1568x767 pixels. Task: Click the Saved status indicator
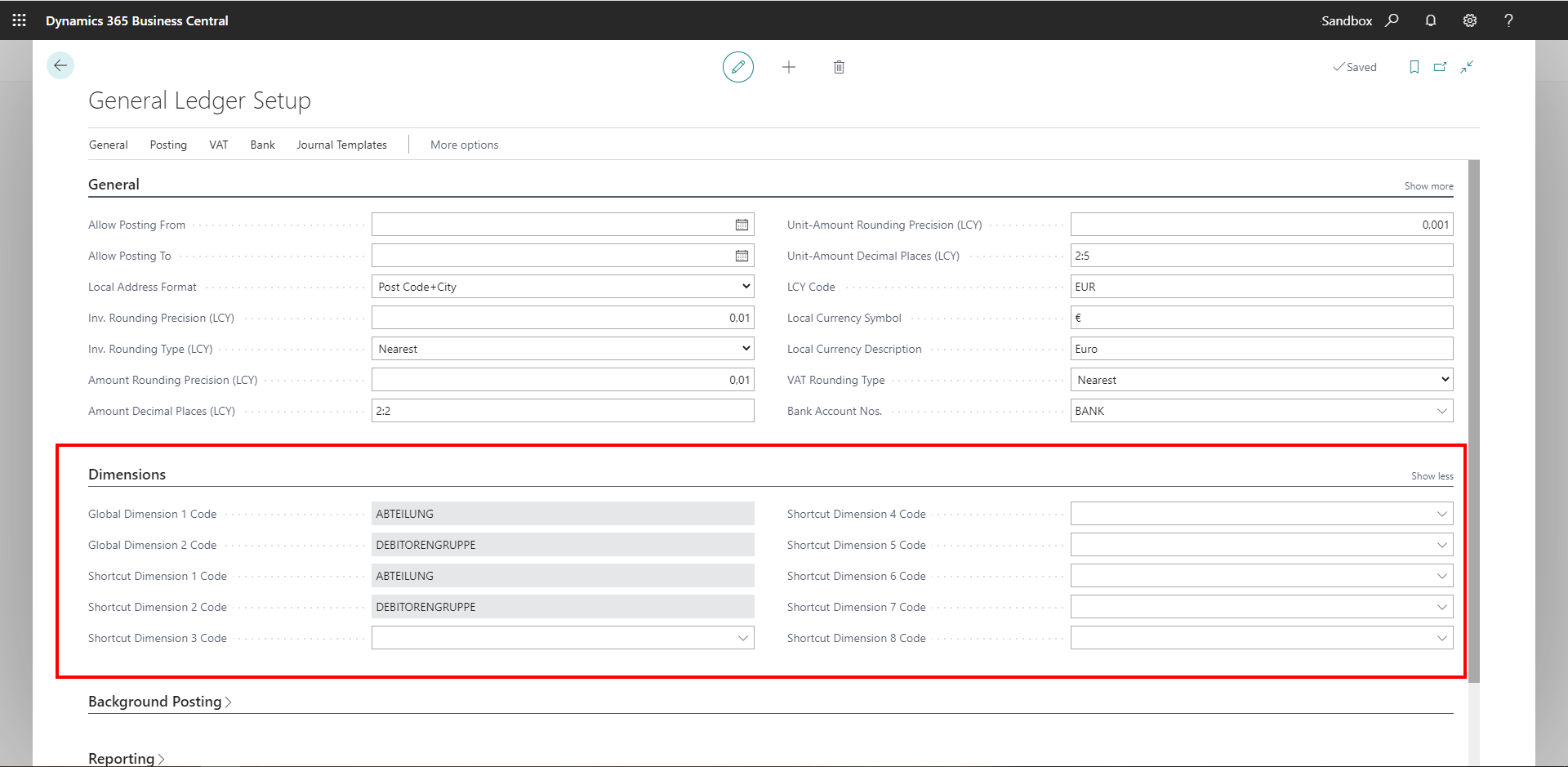1355,67
